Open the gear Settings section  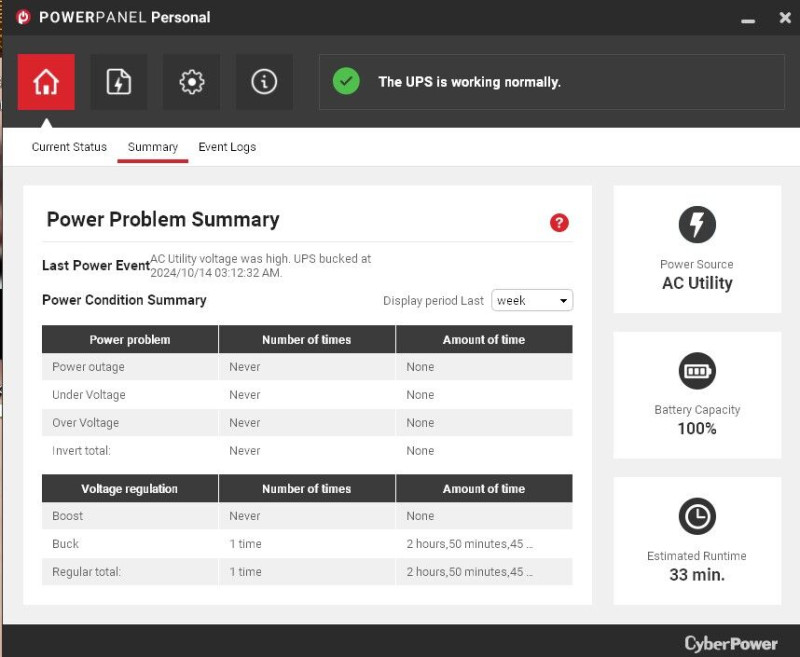(x=191, y=82)
